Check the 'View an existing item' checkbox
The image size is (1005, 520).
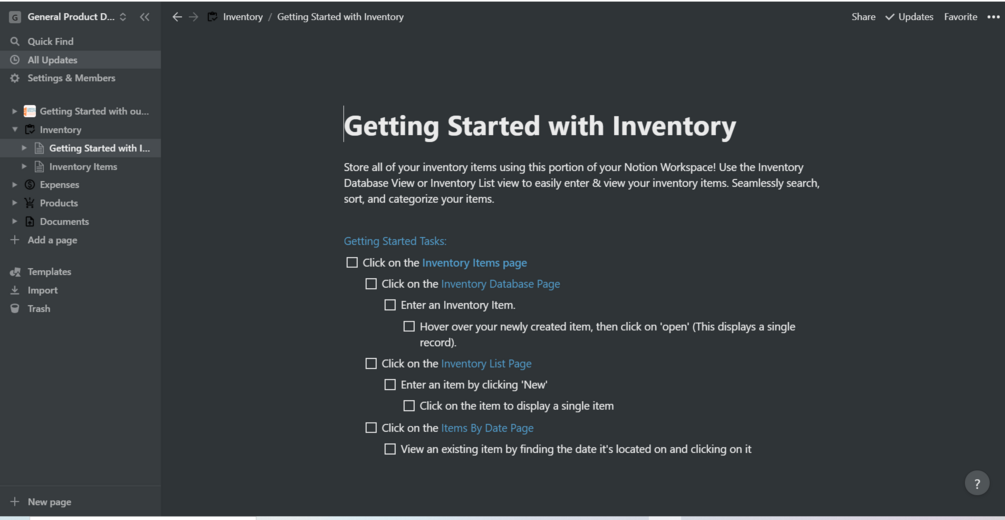point(390,449)
